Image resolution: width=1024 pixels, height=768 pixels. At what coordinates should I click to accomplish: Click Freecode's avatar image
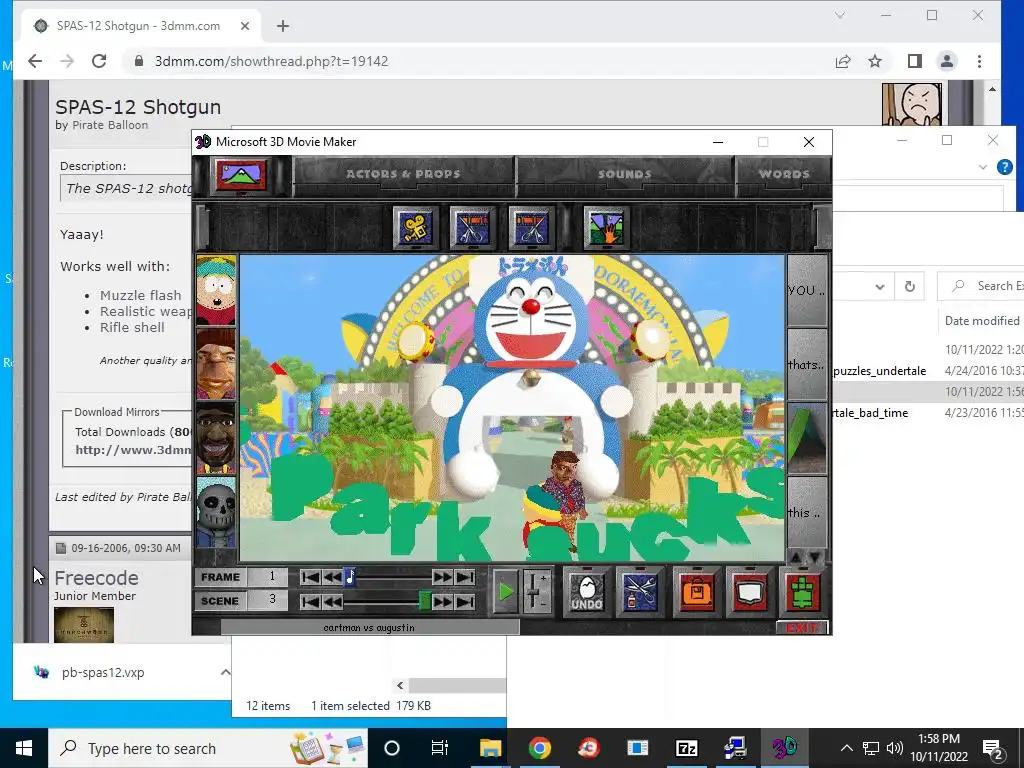[x=84, y=625]
